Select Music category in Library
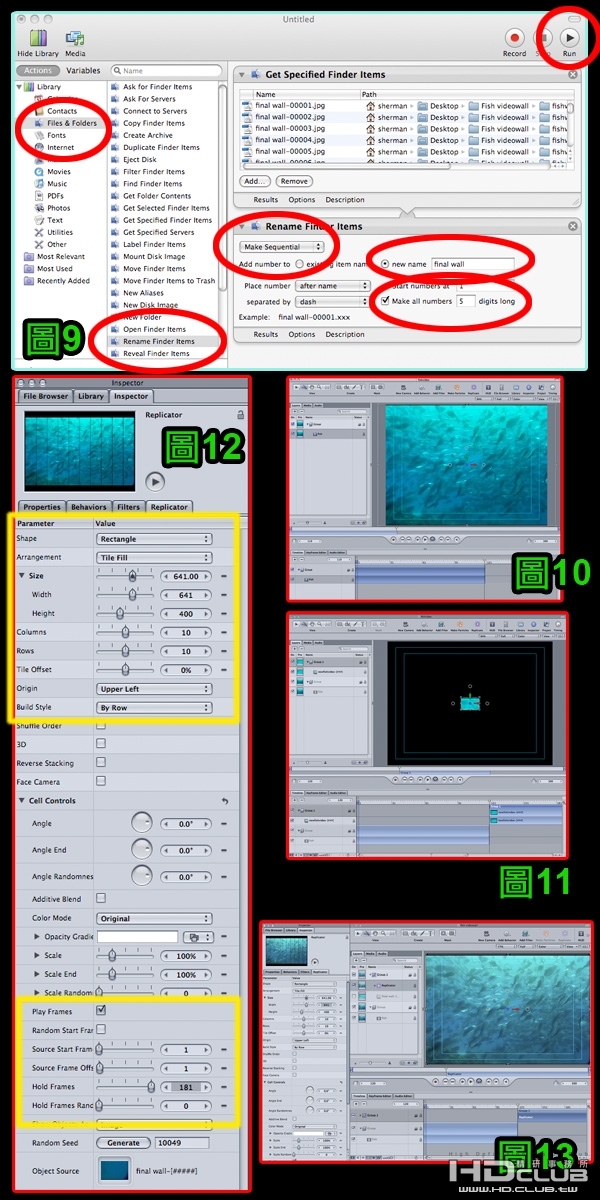600x1200 pixels. coord(57,183)
